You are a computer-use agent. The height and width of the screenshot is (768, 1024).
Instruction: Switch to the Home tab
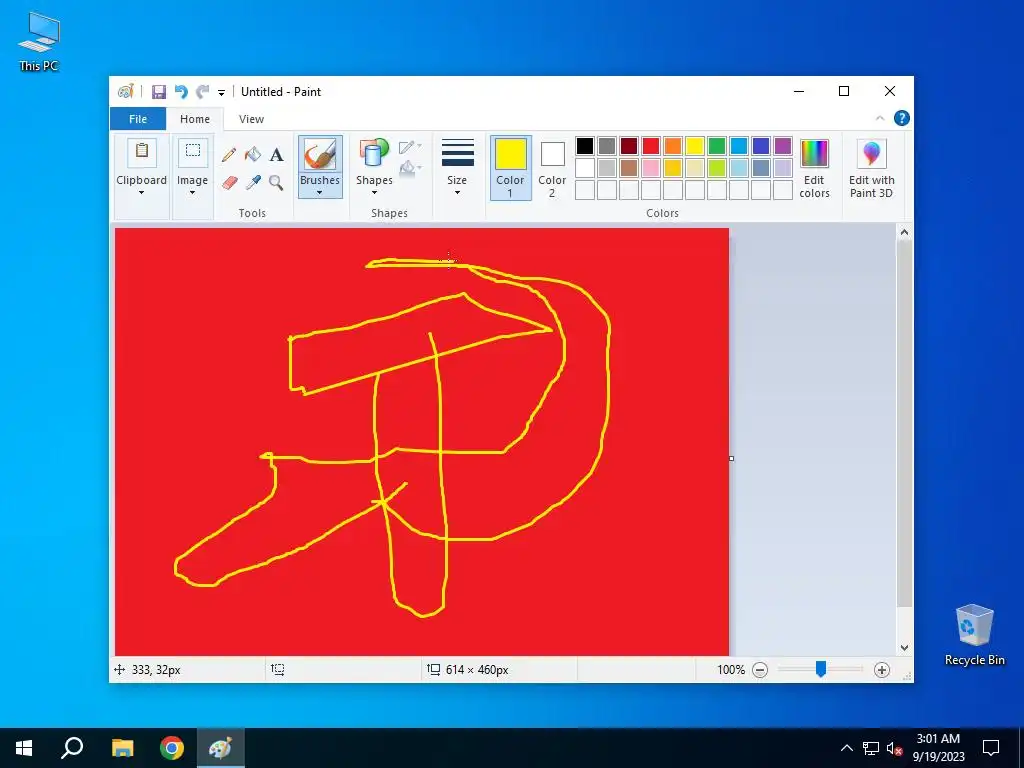195,119
